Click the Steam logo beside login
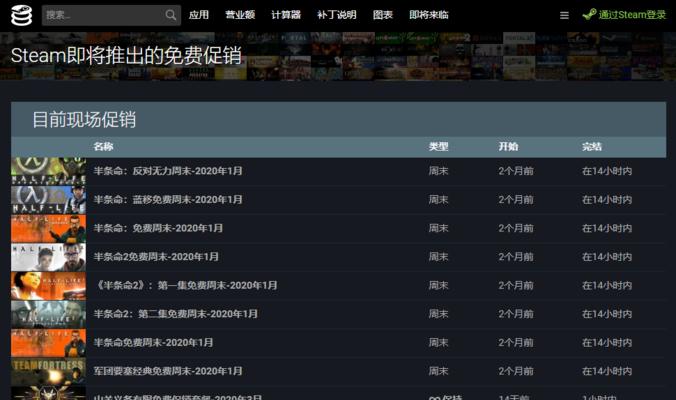This screenshot has height=400, width=676. [x=589, y=15]
